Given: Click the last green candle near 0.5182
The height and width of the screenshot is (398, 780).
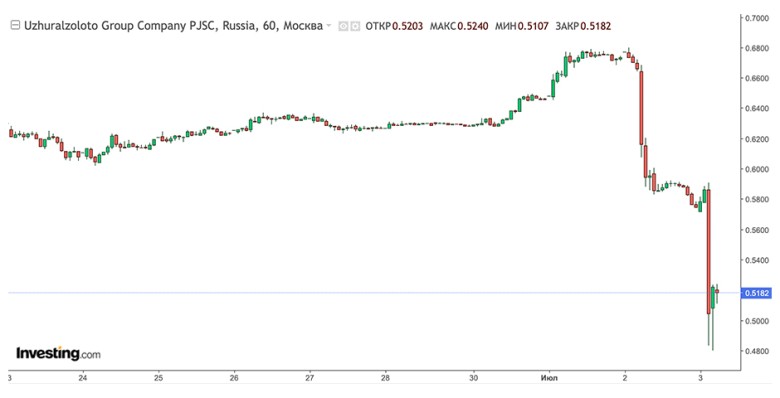Looking at the screenshot, I should tap(713, 298).
